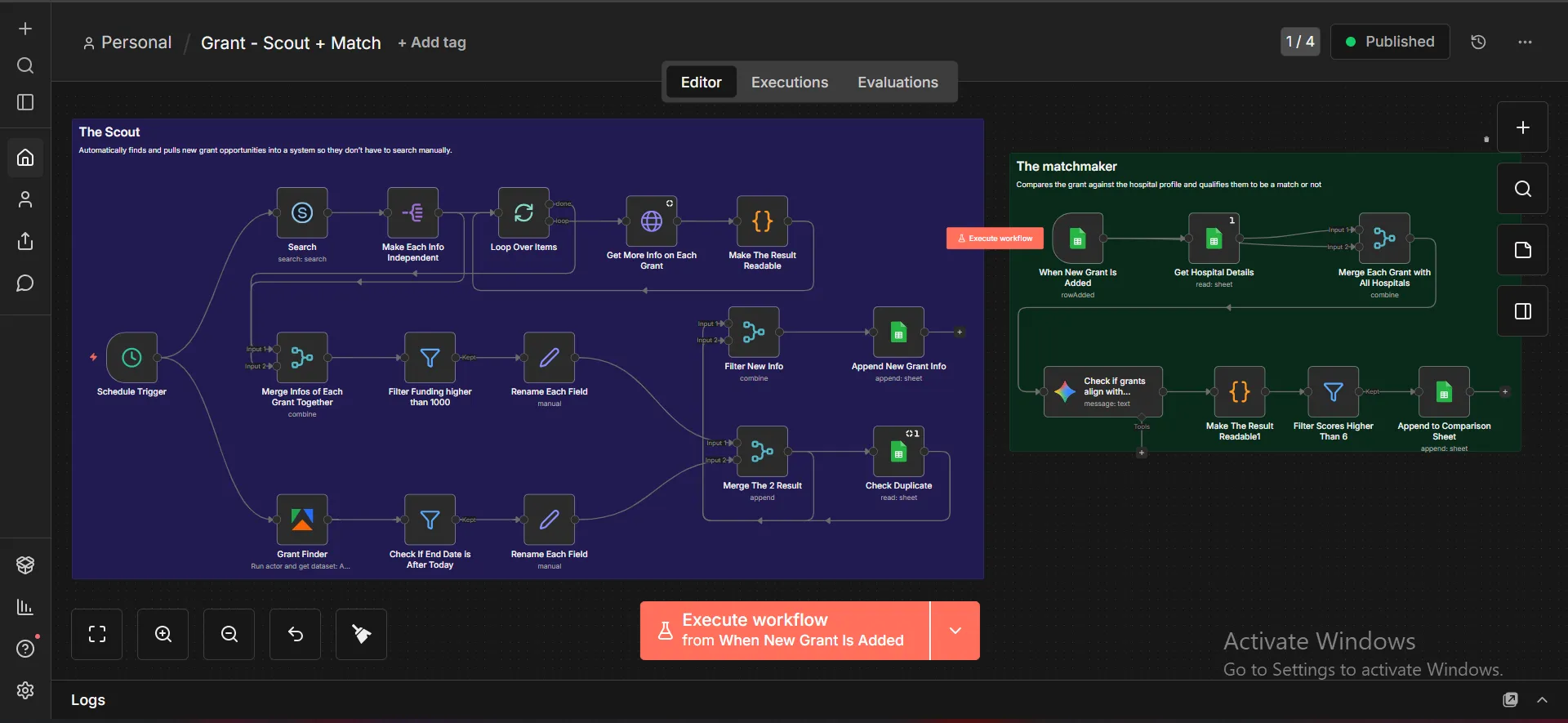
Task: Select the Make The Result Readable node
Action: 762,221
